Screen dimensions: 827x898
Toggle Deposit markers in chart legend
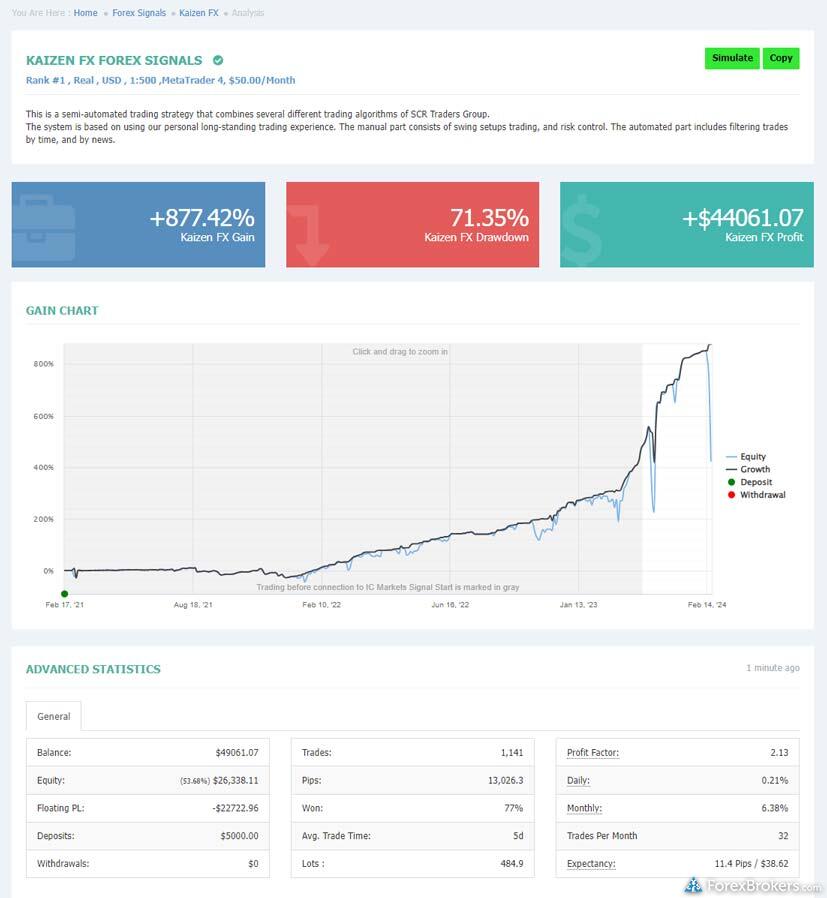pyautogui.click(x=755, y=482)
